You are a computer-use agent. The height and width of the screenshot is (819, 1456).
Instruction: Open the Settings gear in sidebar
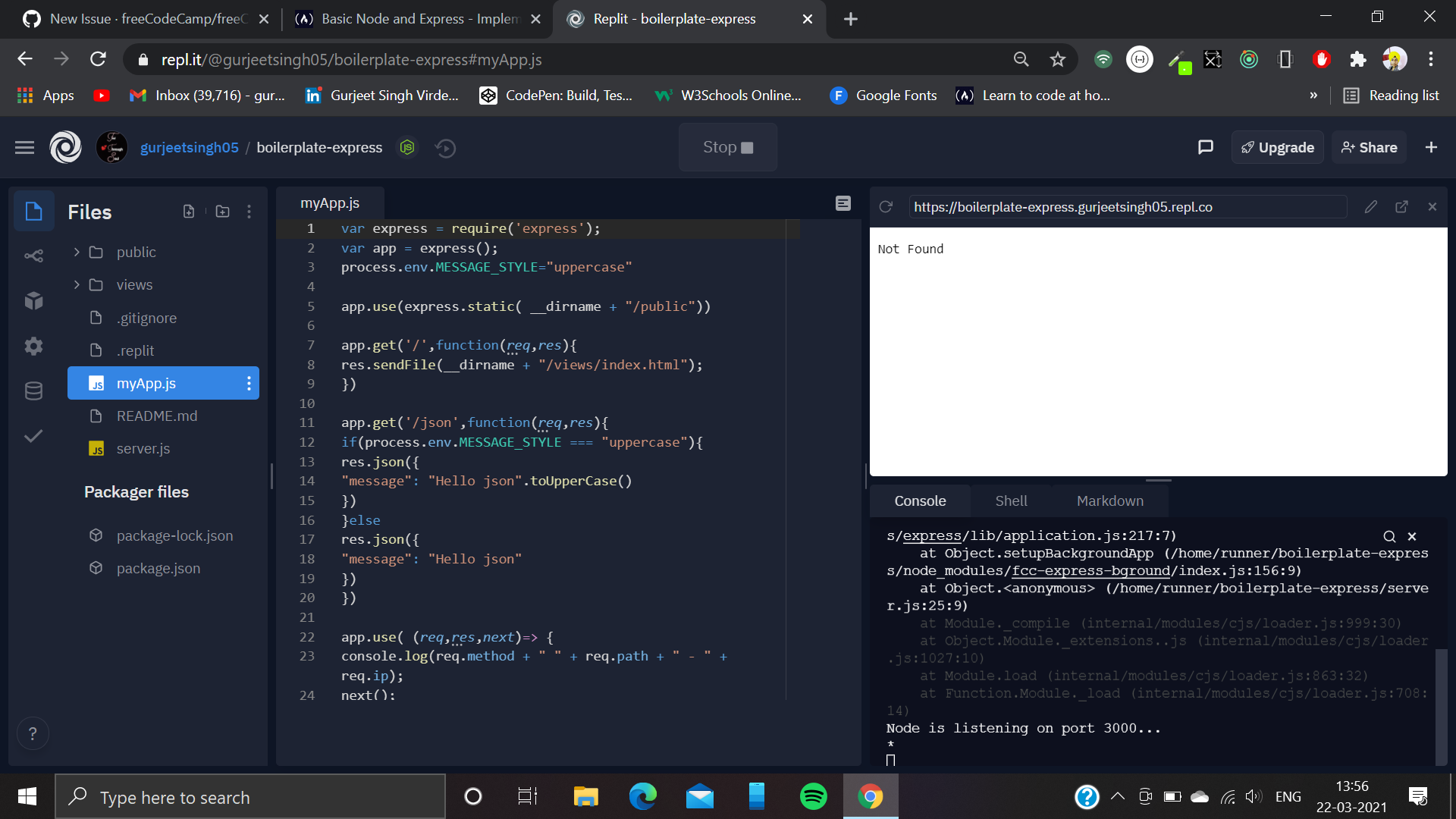click(33, 347)
